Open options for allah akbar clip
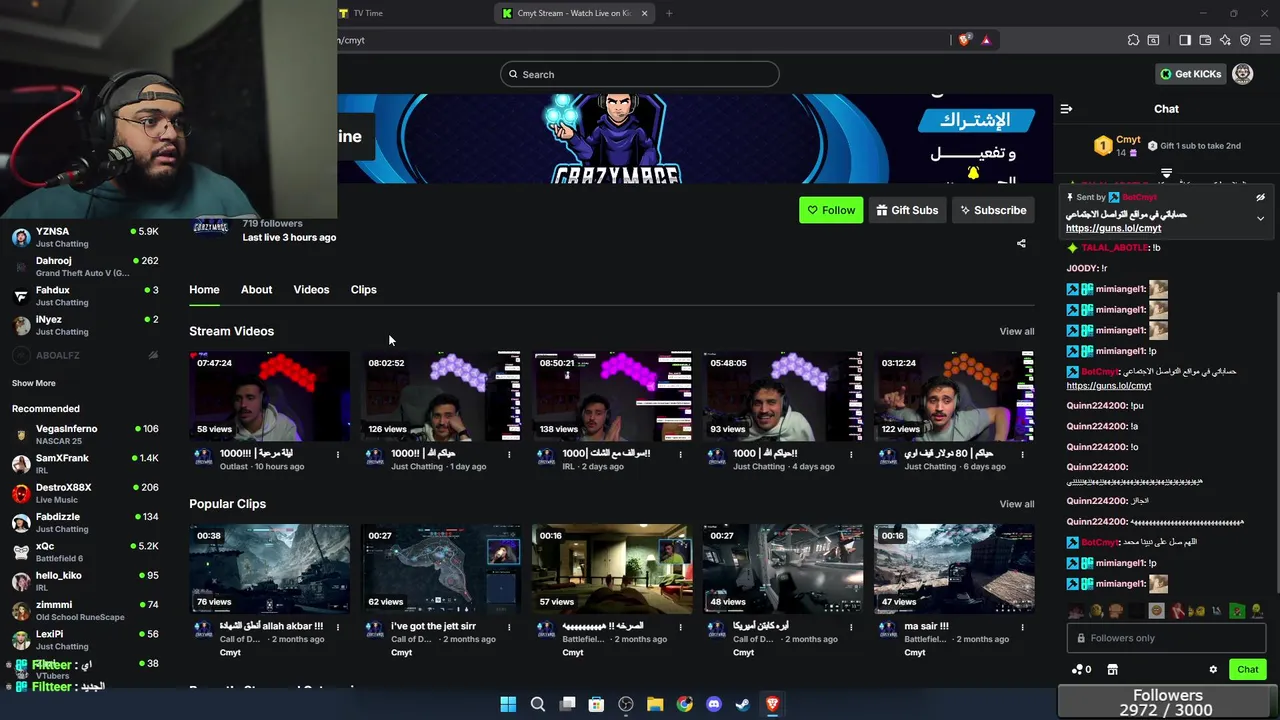This screenshot has height=720, width=1280. pyautogui.click(x=337, y=627)
